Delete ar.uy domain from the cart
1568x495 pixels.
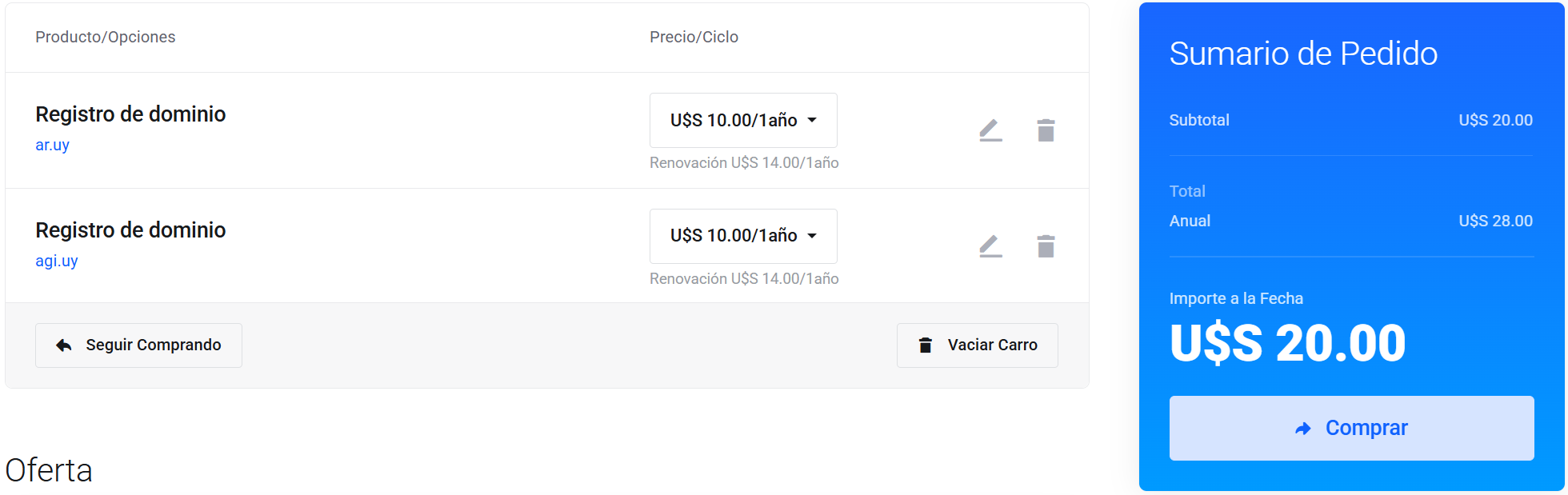click(1046, 130)
